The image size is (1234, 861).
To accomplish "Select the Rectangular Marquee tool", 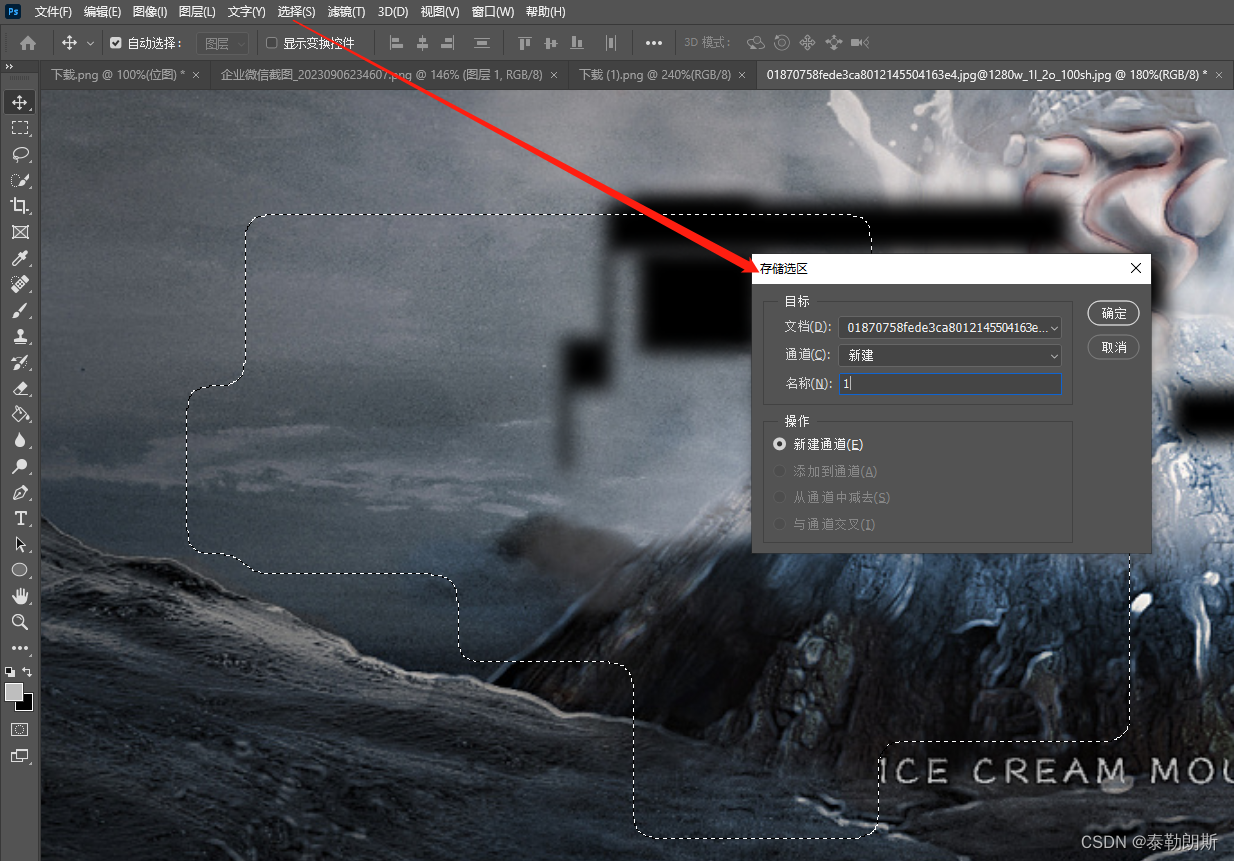I will click(20, 128).
